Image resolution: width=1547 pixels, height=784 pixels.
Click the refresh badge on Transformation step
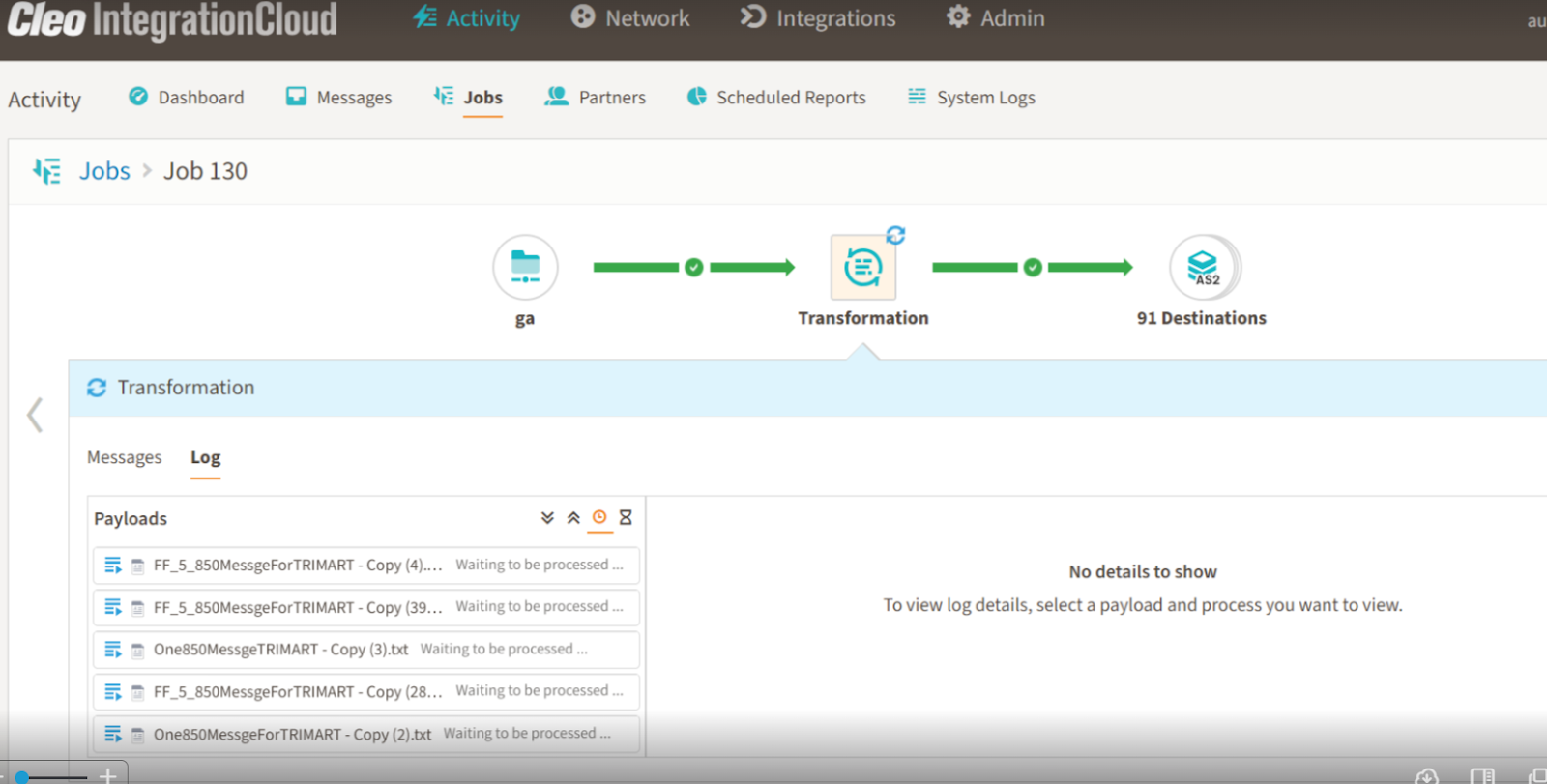pos(895,235)
